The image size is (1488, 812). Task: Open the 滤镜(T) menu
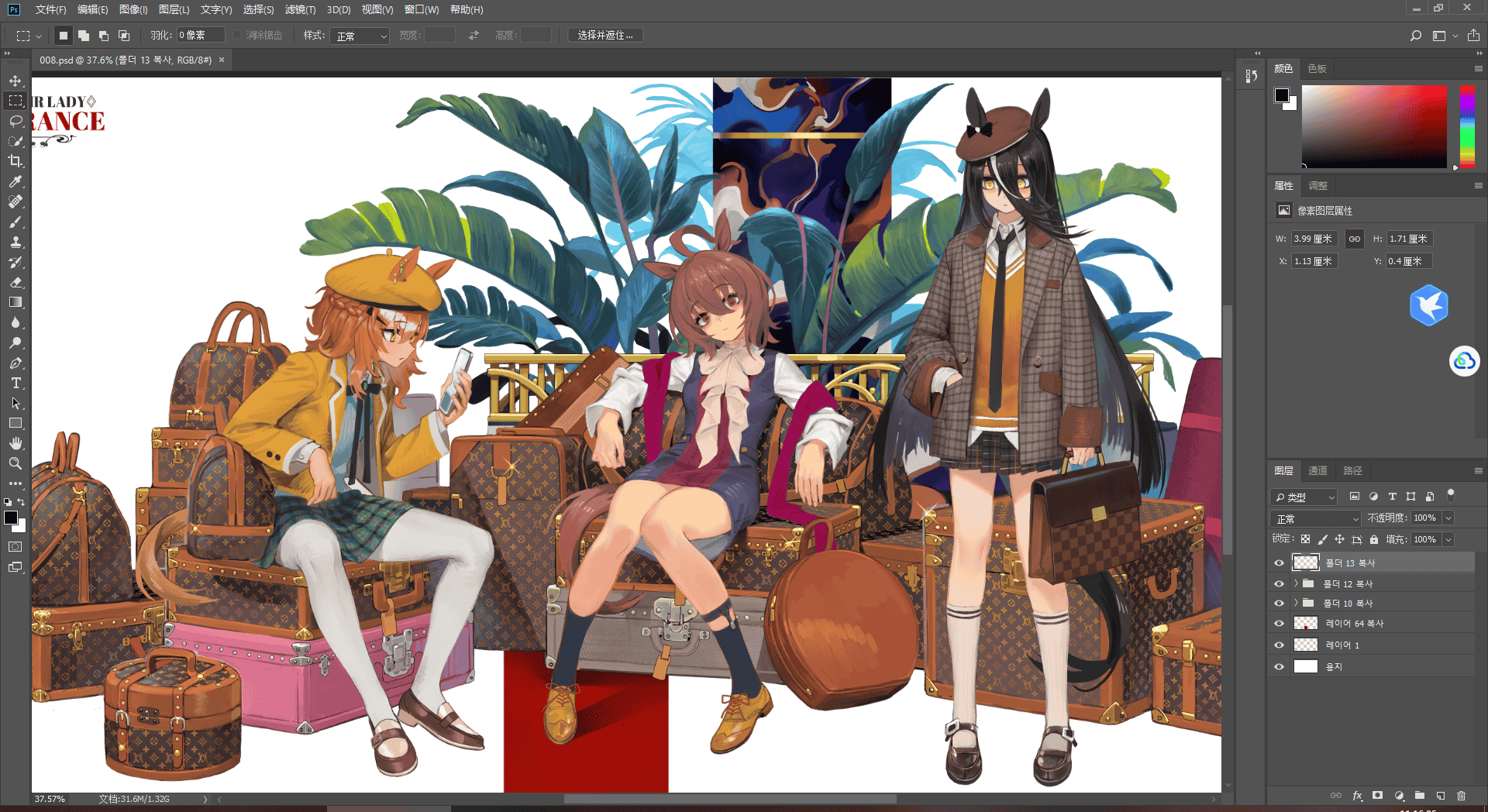(300, 9)
